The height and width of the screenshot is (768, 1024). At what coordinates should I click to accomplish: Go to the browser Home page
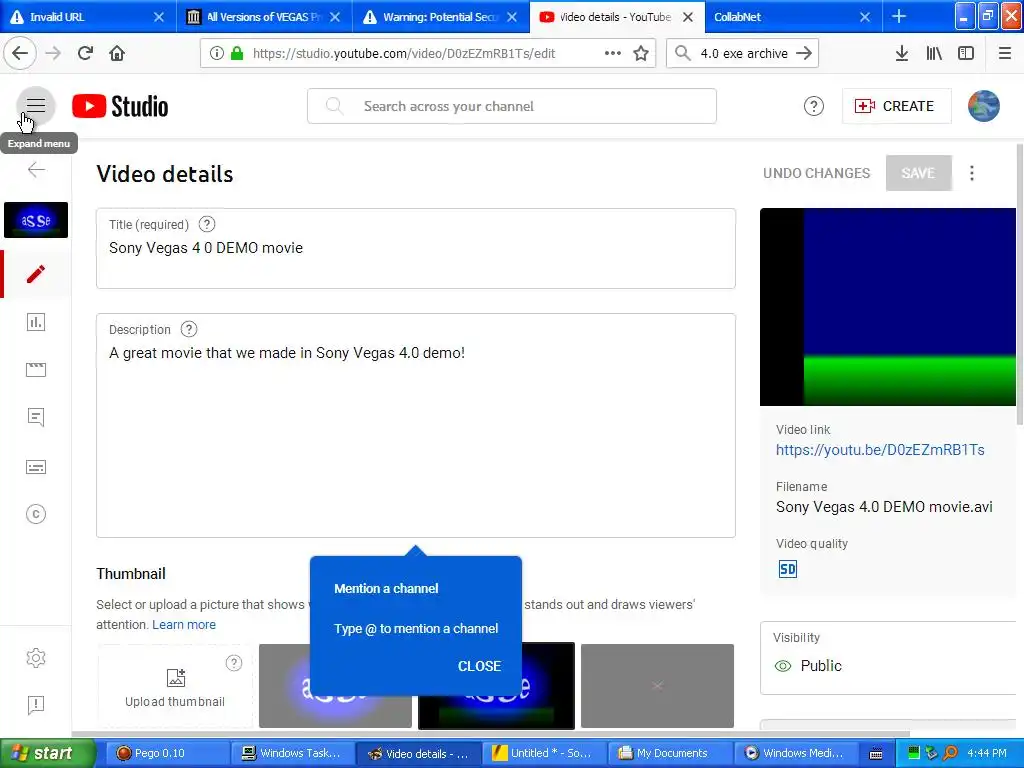click(x=117, y=53)
